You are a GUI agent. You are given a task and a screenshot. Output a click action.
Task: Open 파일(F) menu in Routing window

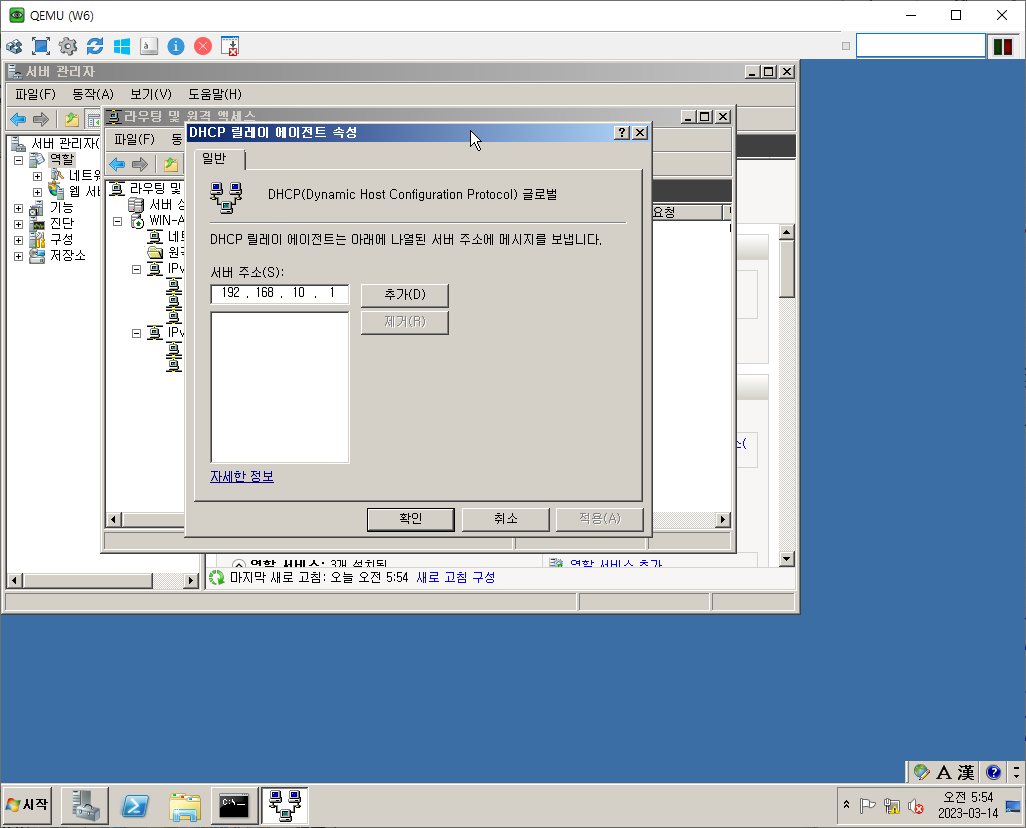(134, 139)
